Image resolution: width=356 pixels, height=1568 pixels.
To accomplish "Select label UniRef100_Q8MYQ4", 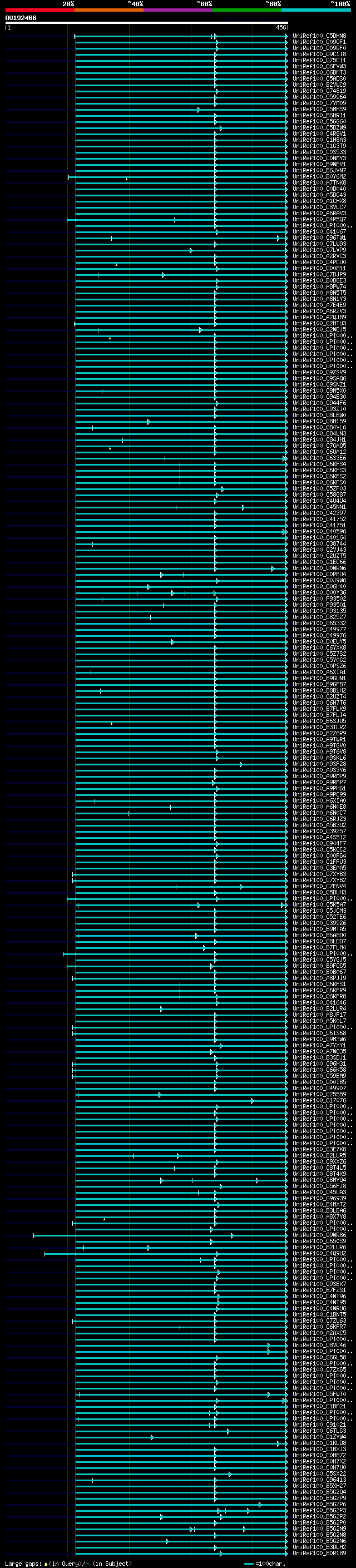I will point(319,1180).
